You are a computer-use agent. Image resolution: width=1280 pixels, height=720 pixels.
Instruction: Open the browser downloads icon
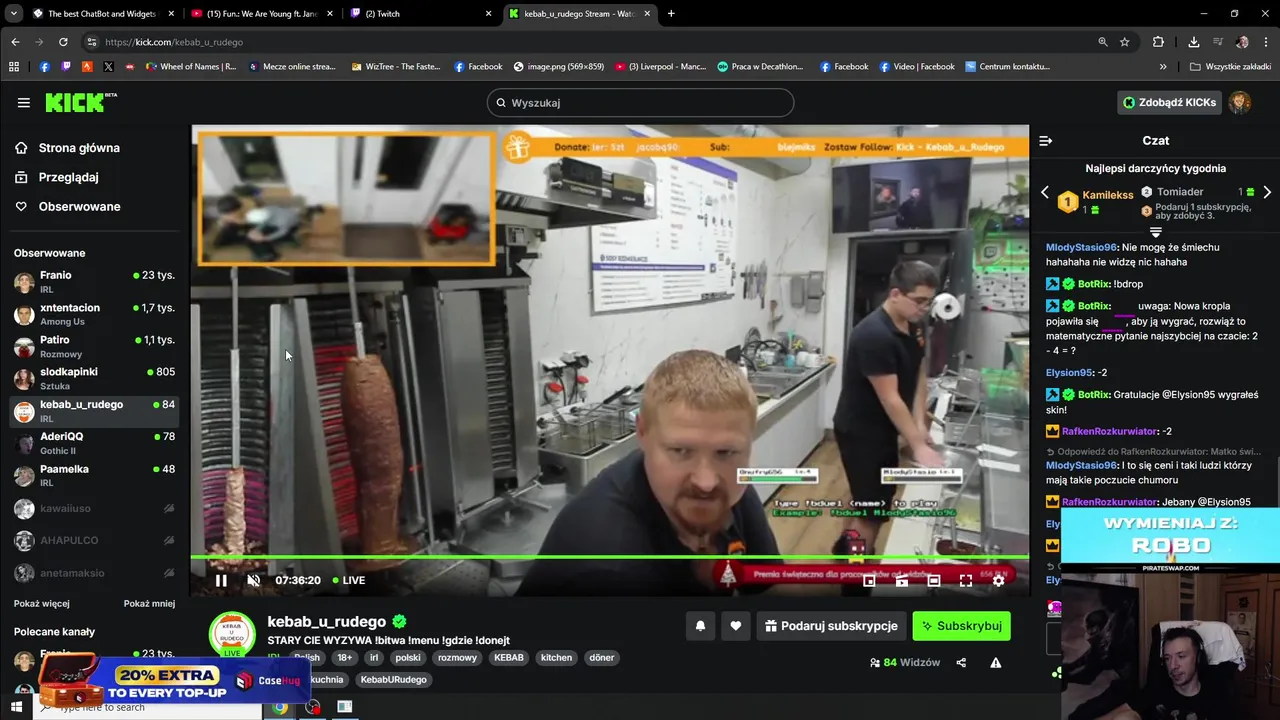1194,42
